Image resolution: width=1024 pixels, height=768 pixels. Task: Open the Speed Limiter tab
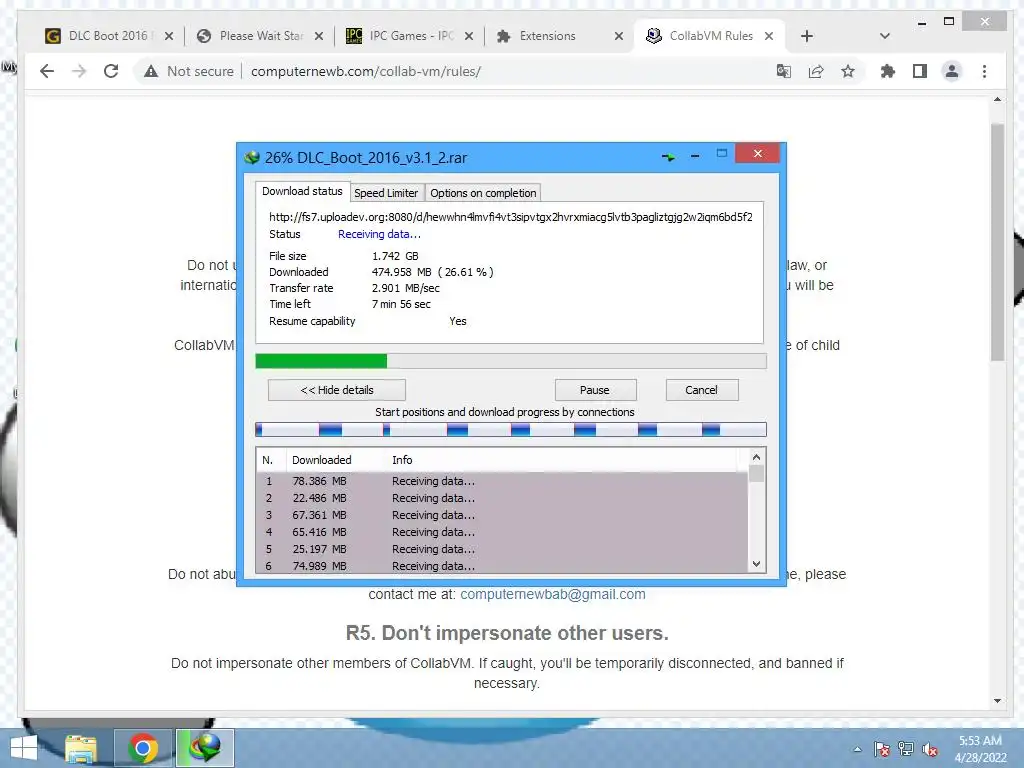(386, 193)
